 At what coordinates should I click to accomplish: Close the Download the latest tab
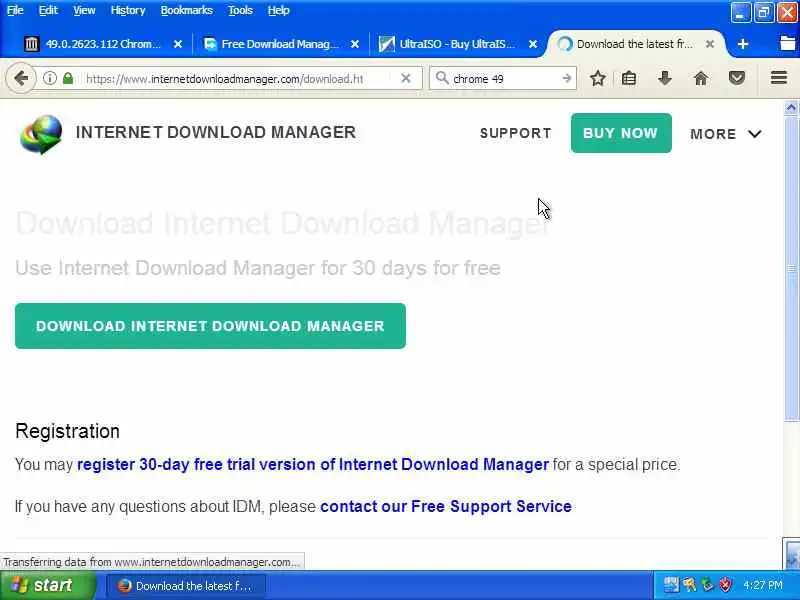(x=710, y=44)
